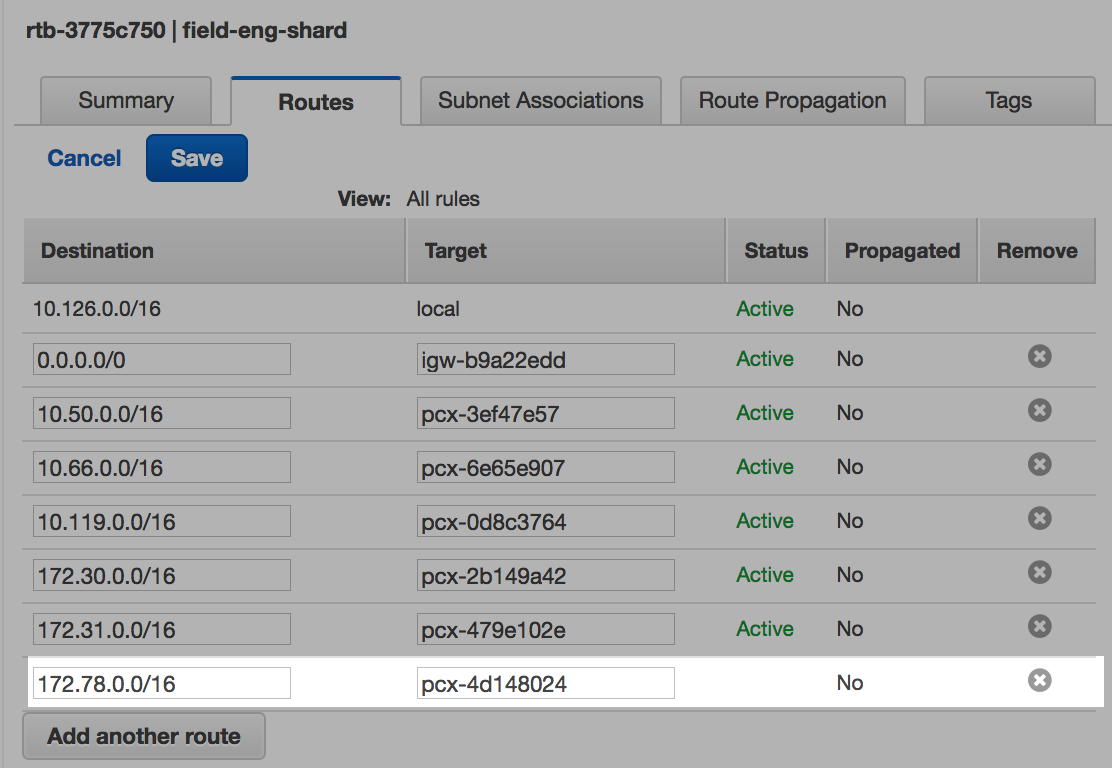The width and height of the screenshot is (1112, 768).
Task: Switch to Subnet Associations tab
Action: (540, 101)
